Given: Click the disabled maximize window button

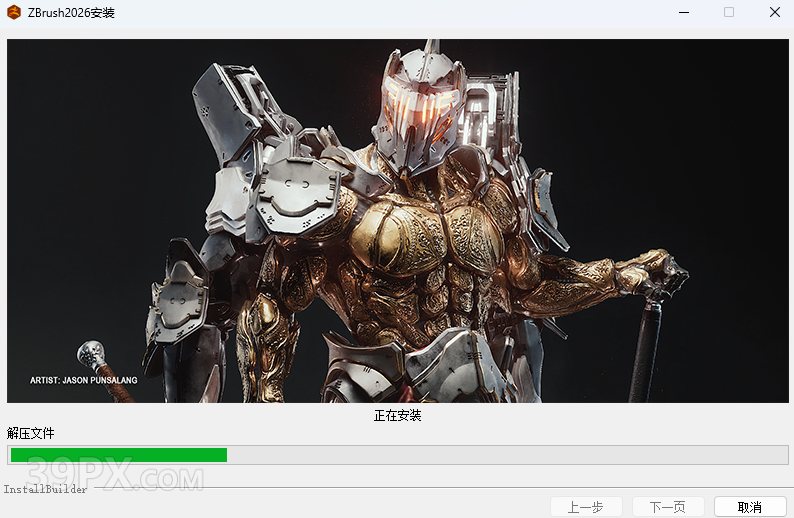Looking at the screenshot, I should pyautogui.click(x=729, y=13).
